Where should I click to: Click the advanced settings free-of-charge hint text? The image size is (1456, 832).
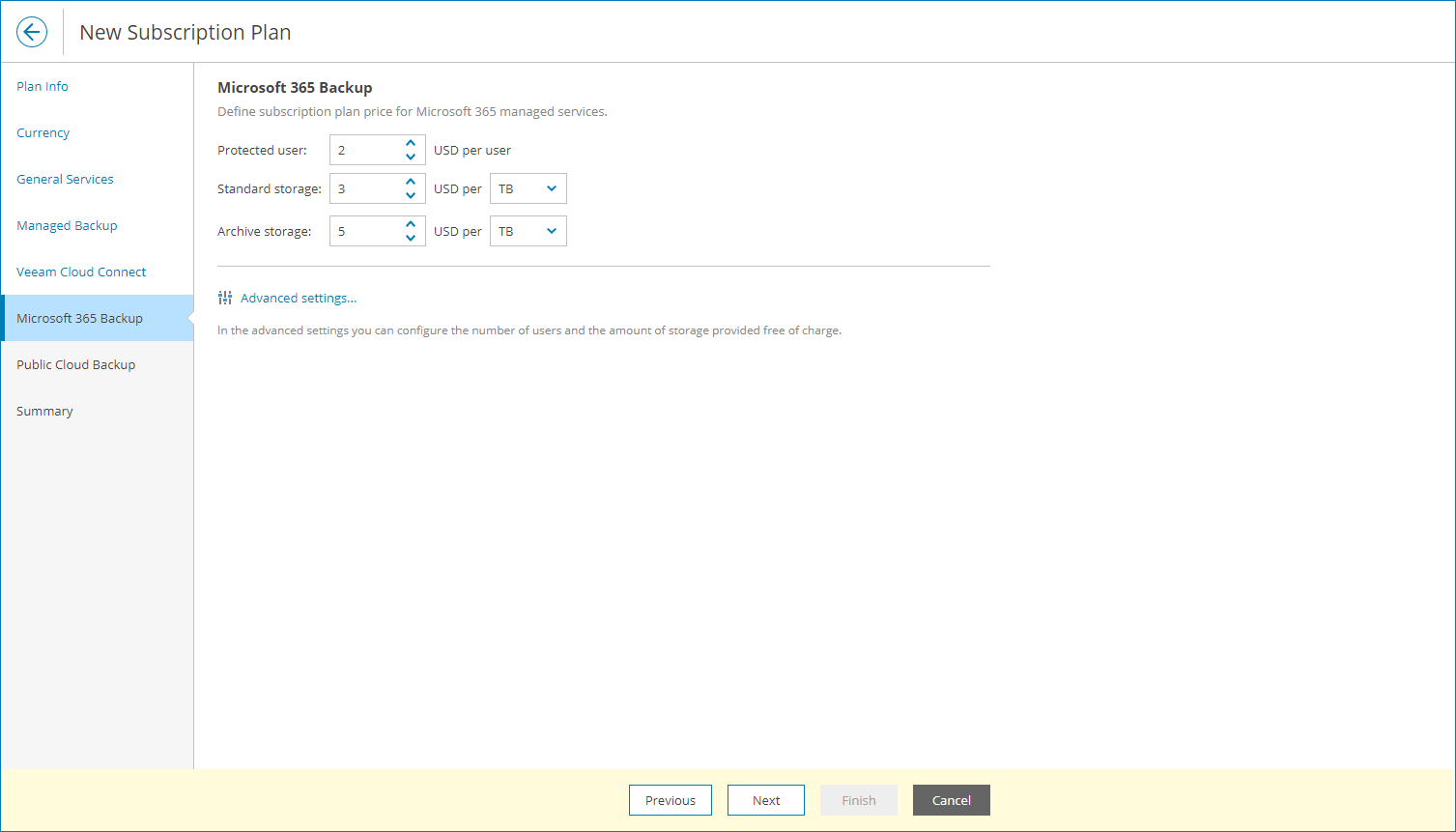coord(529,330)
